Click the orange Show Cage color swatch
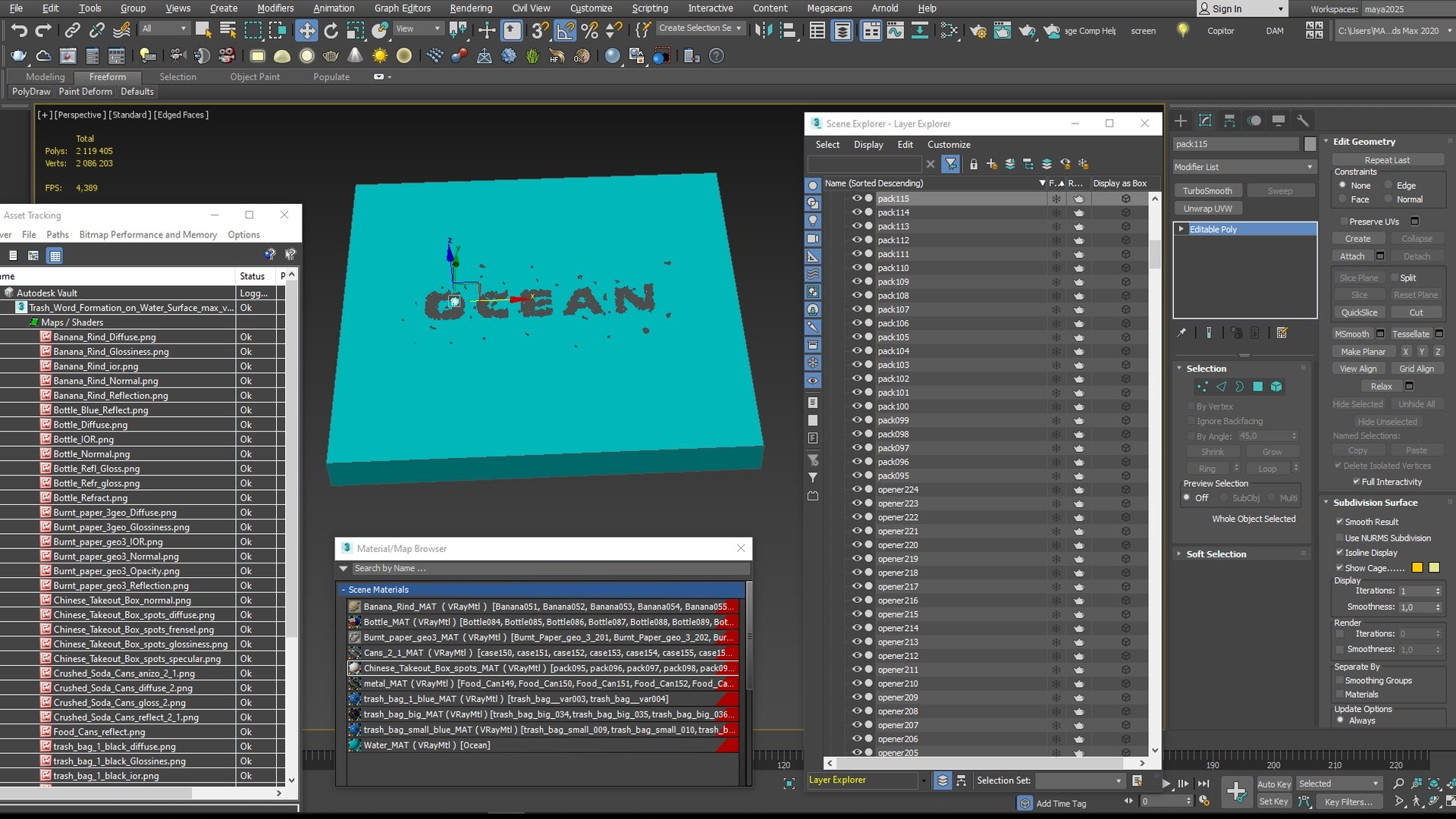Image resolution: width=1456 pixels, height=819 pixels. (1417, 568)
